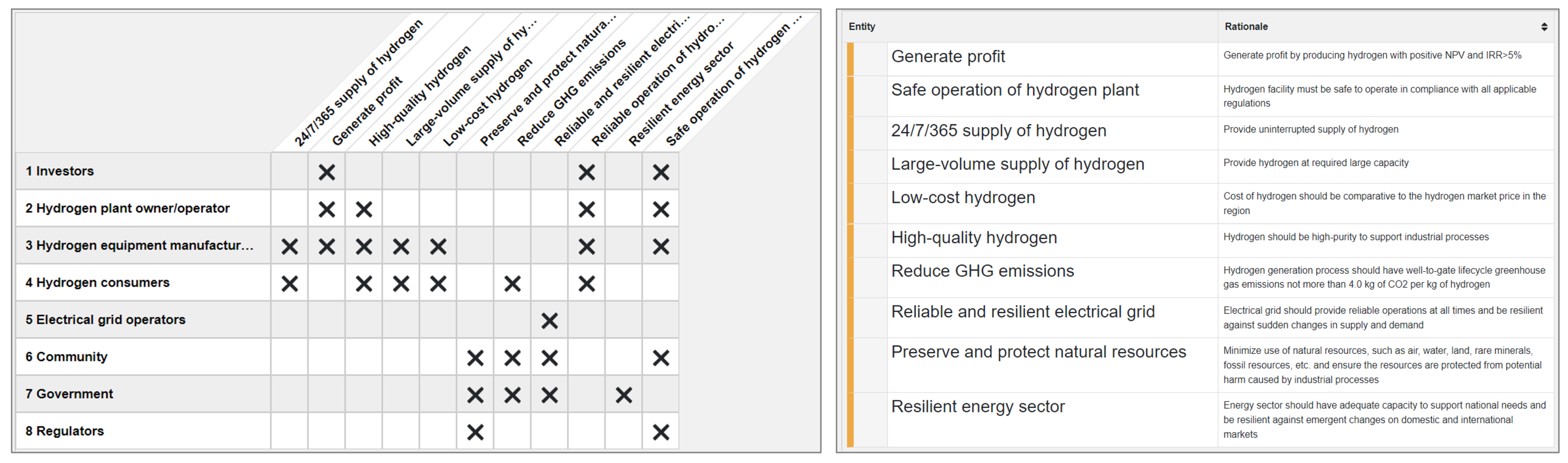
Task: Toggle empty cell for Investors and 24/7/365 supply
Action: 290,172
